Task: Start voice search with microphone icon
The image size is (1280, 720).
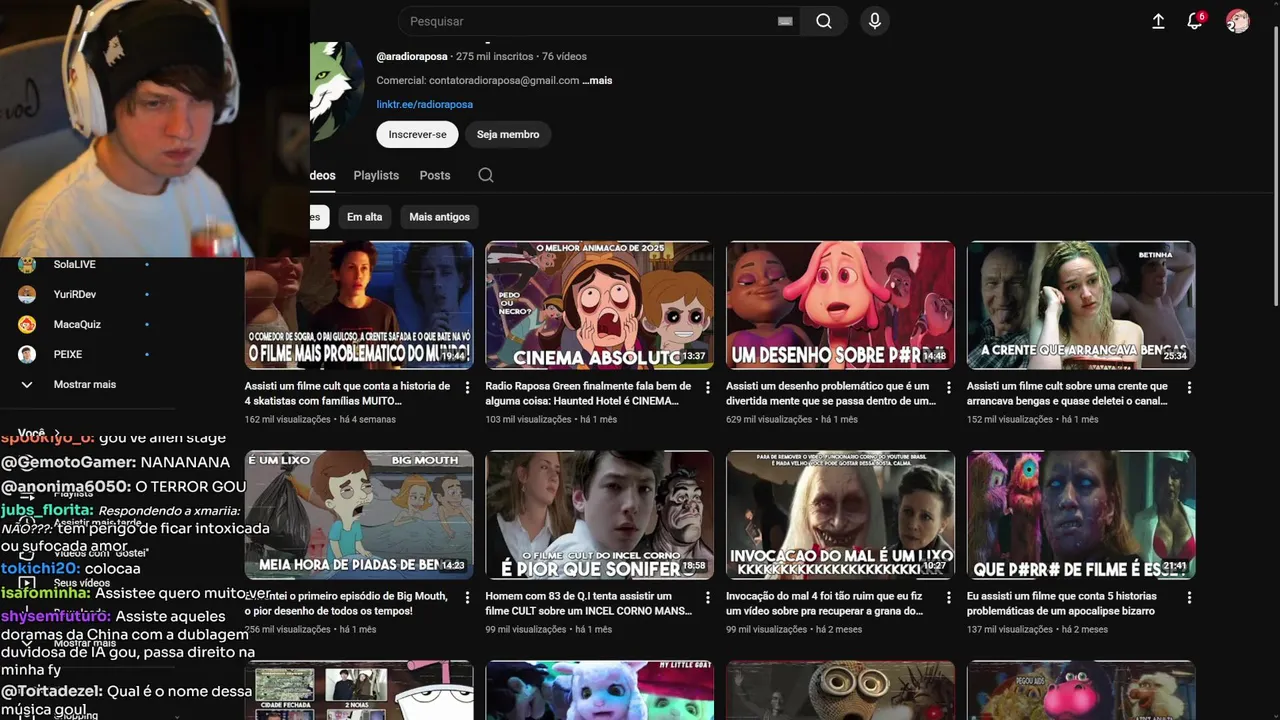Action: tap(875, 21)
